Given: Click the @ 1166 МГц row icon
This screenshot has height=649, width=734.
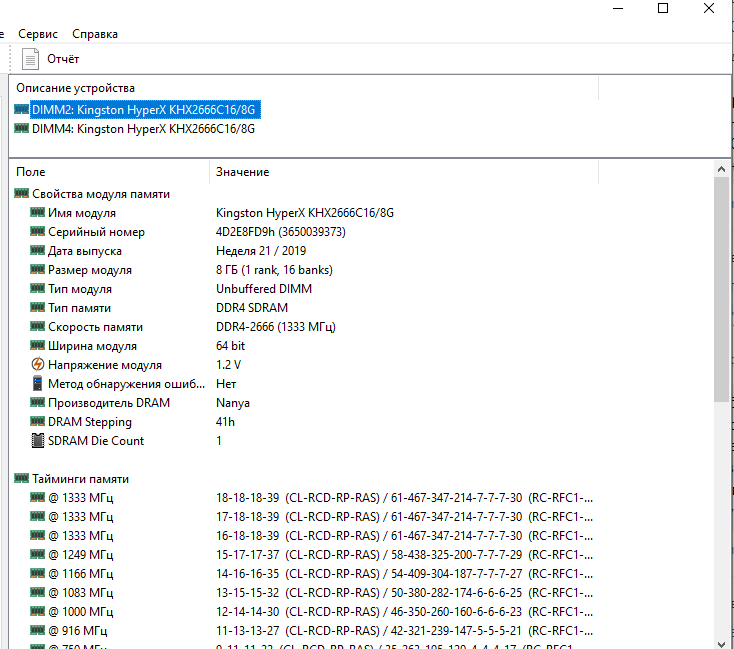Looking at the screenshot, I should [x=37, y=573].
